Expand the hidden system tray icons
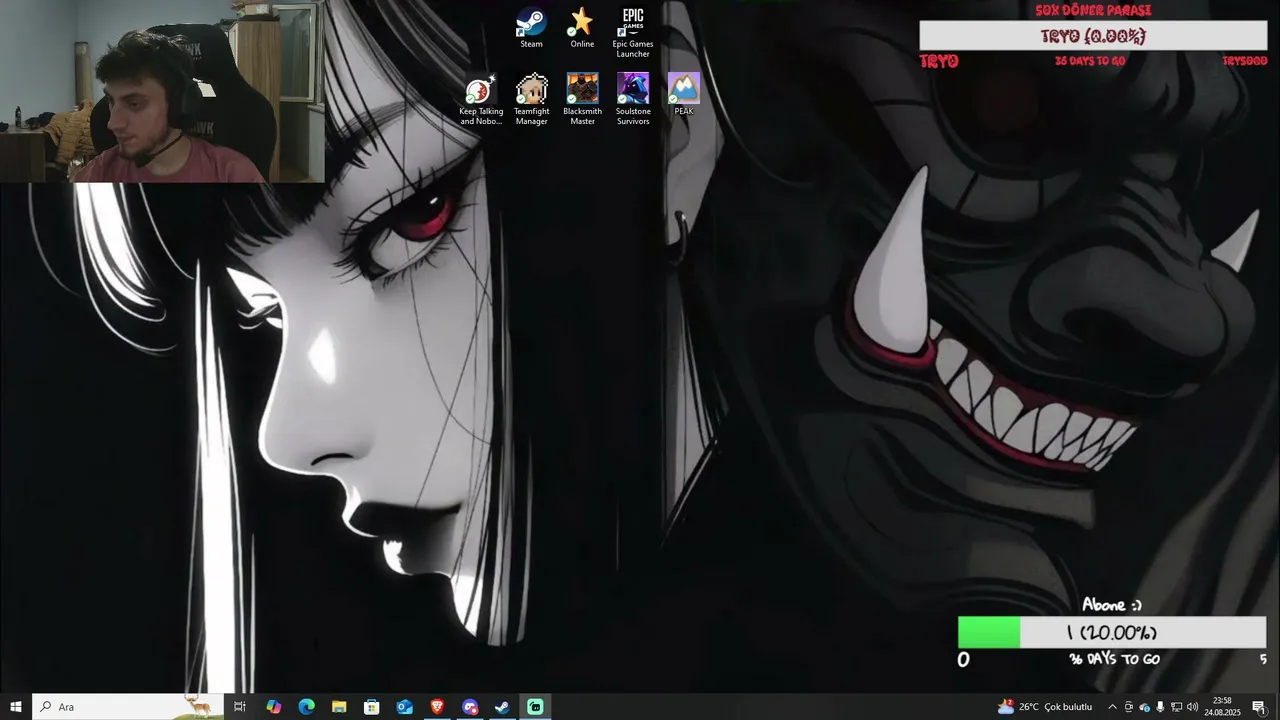The image size is (1280, 720). tap(1112, 707)
